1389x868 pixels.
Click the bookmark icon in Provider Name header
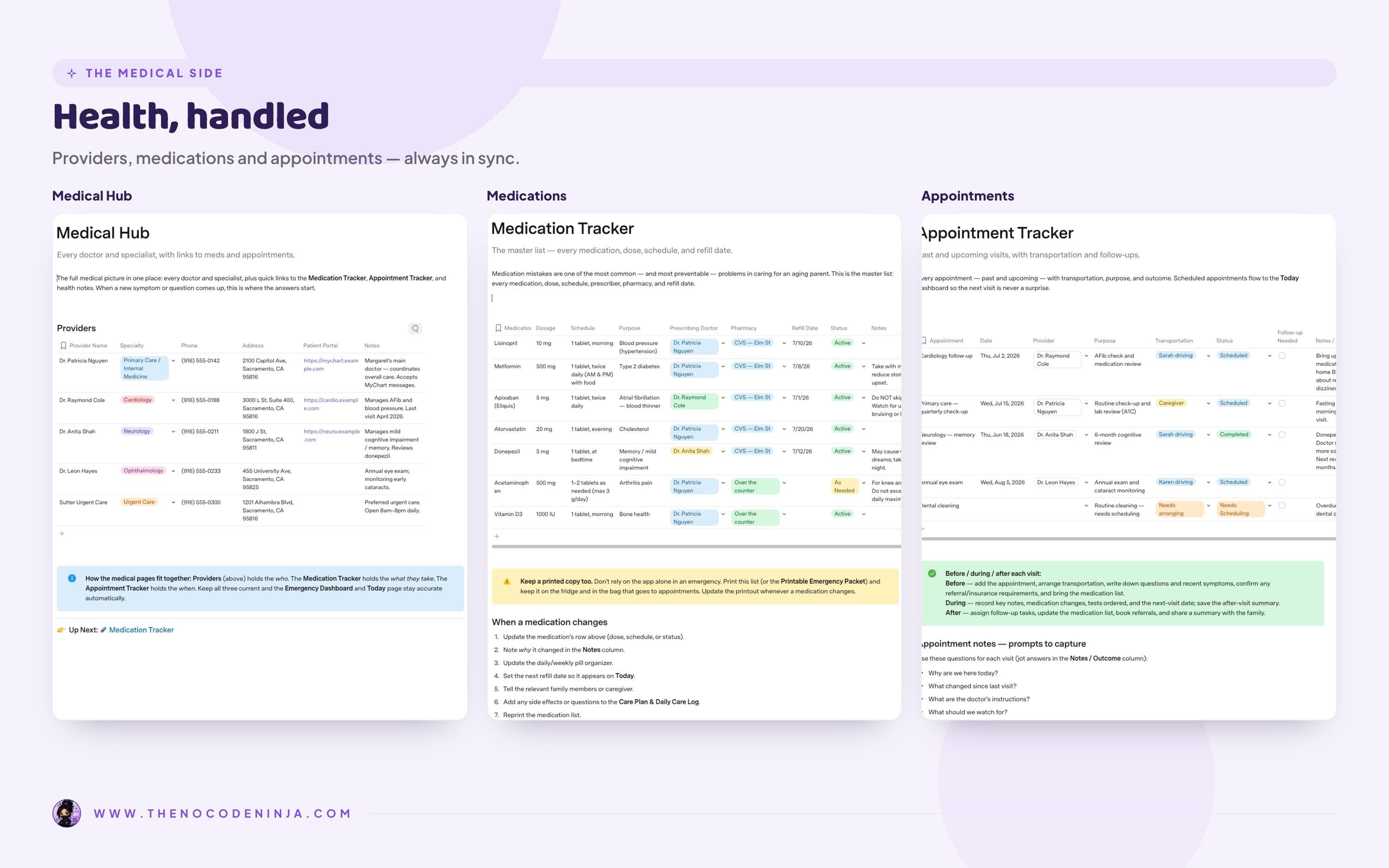[x=63, y=346]
